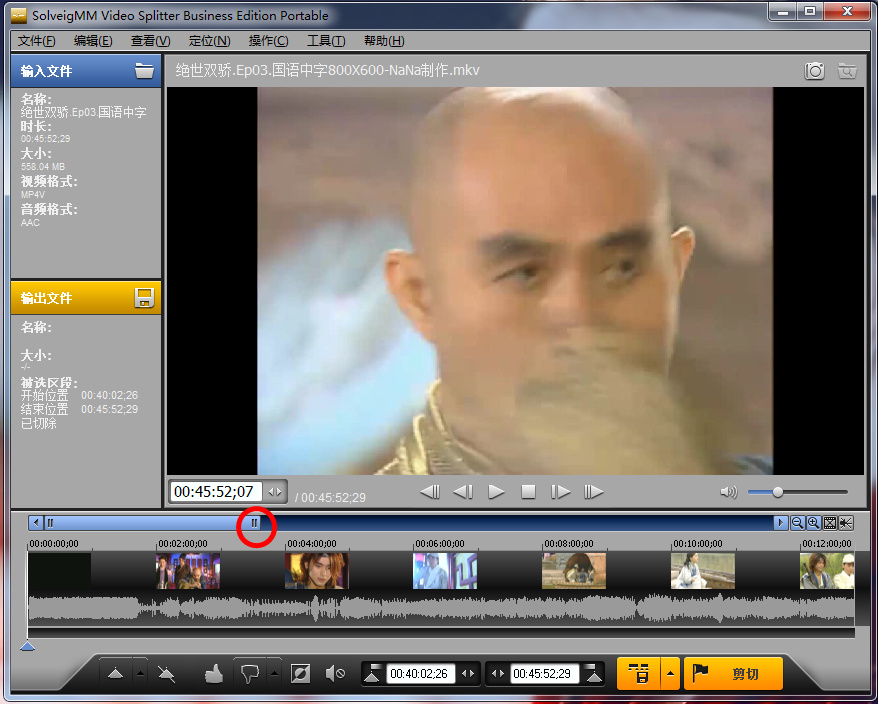Open the 查看(V) menu
Image resolution: width=878 pixels, height=704 pixels.
(x=151, y=41)
